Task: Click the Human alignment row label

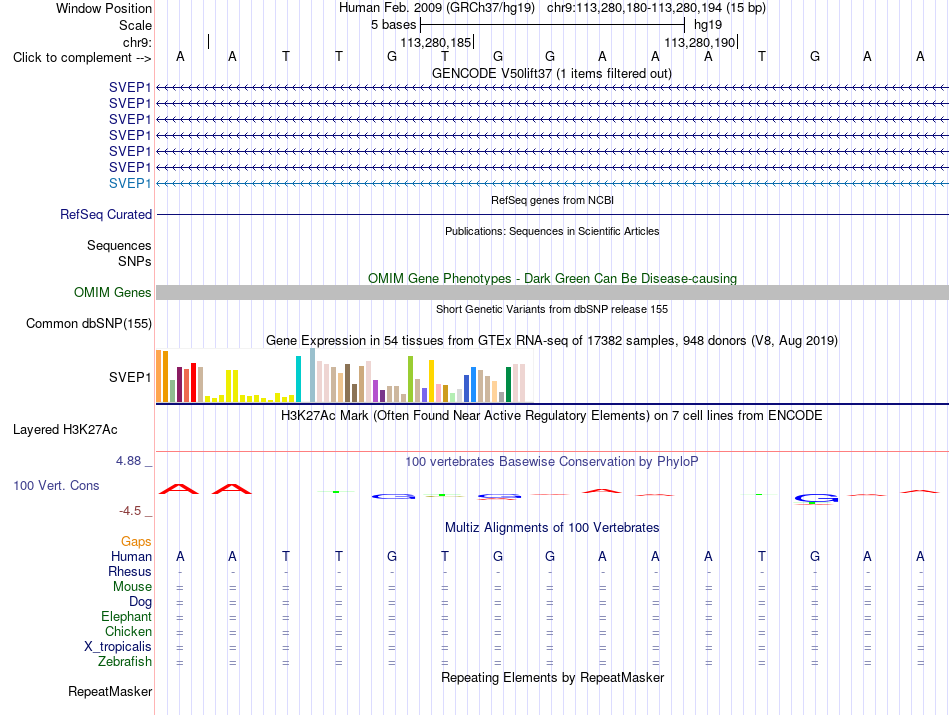Action: tap(131, 556)
